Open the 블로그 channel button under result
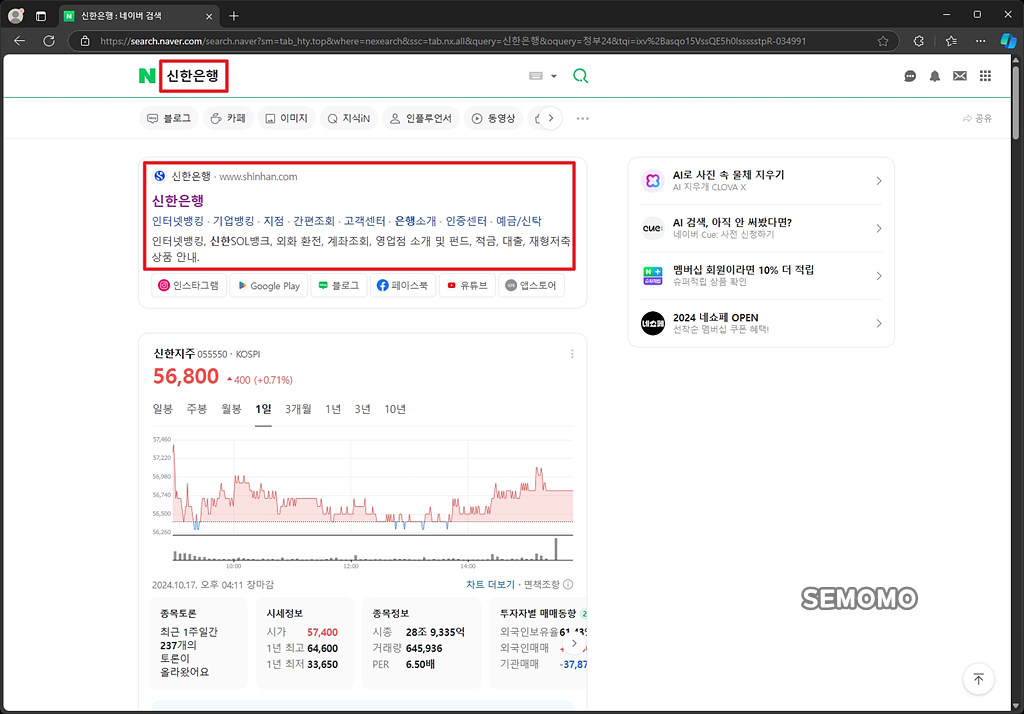The image size is (1024, 714). pyautogui.click(x=338, y=285)
